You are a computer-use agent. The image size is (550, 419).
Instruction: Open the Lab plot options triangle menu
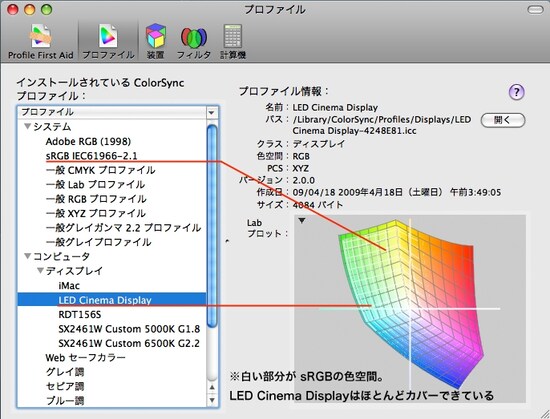pyautogui.click(x=302, y=221)
